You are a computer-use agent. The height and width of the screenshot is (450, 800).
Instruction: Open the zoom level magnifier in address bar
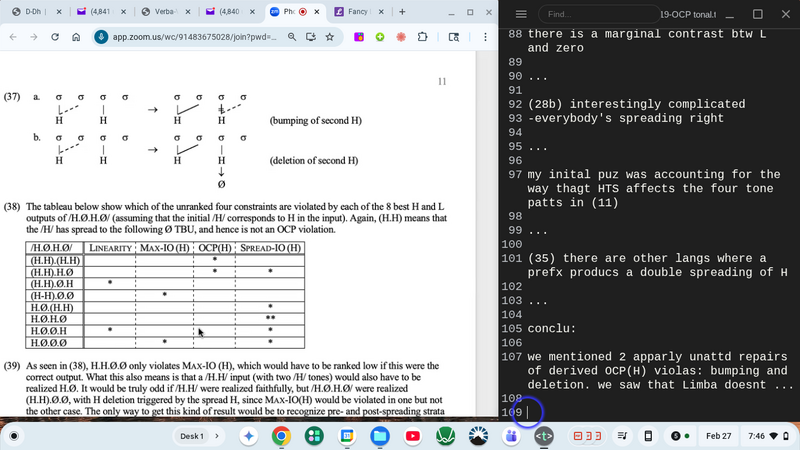292,37
